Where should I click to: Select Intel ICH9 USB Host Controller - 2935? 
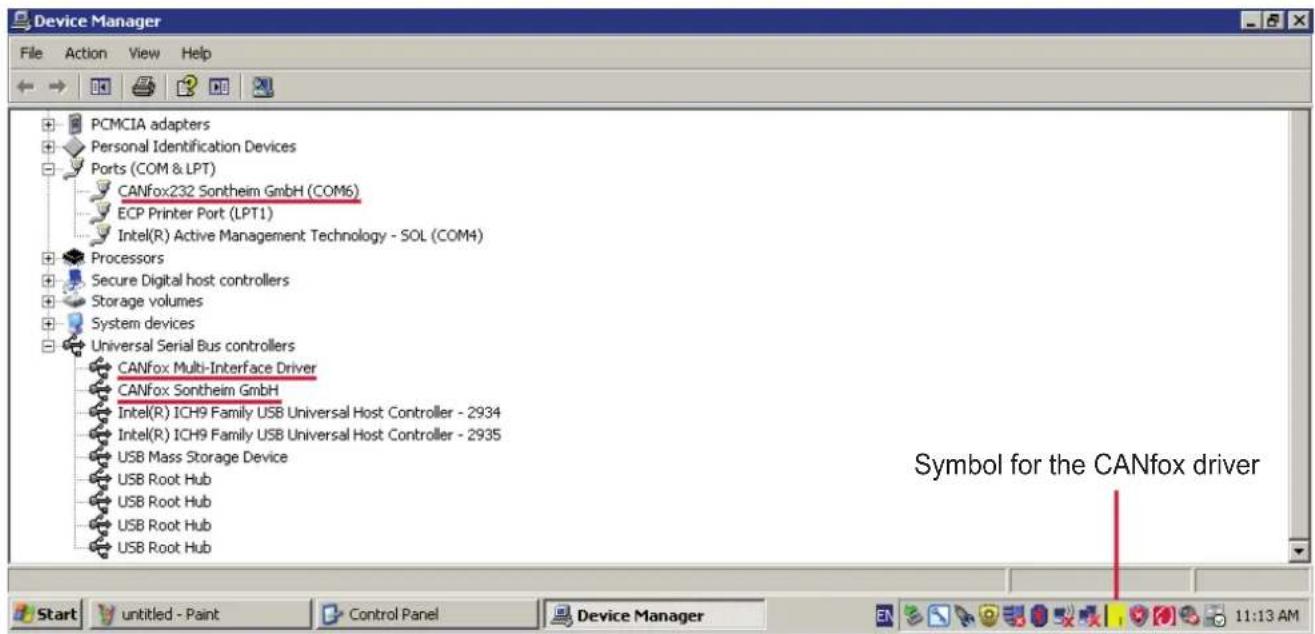(309, 434)
